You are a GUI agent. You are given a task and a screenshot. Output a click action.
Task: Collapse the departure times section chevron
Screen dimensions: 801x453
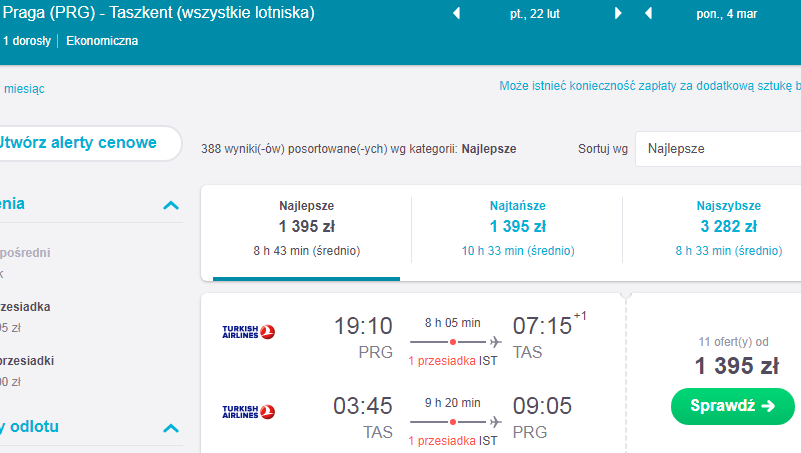[171, 428]
